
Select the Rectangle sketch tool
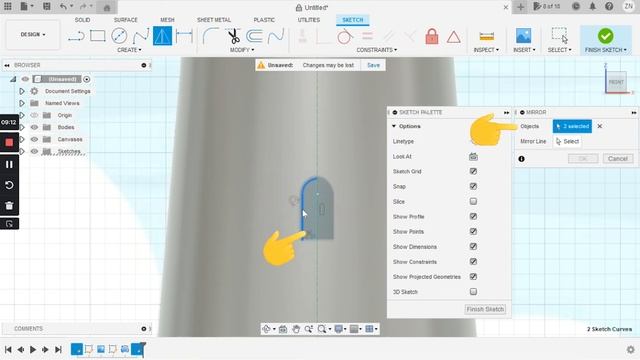tap(98, 36)
